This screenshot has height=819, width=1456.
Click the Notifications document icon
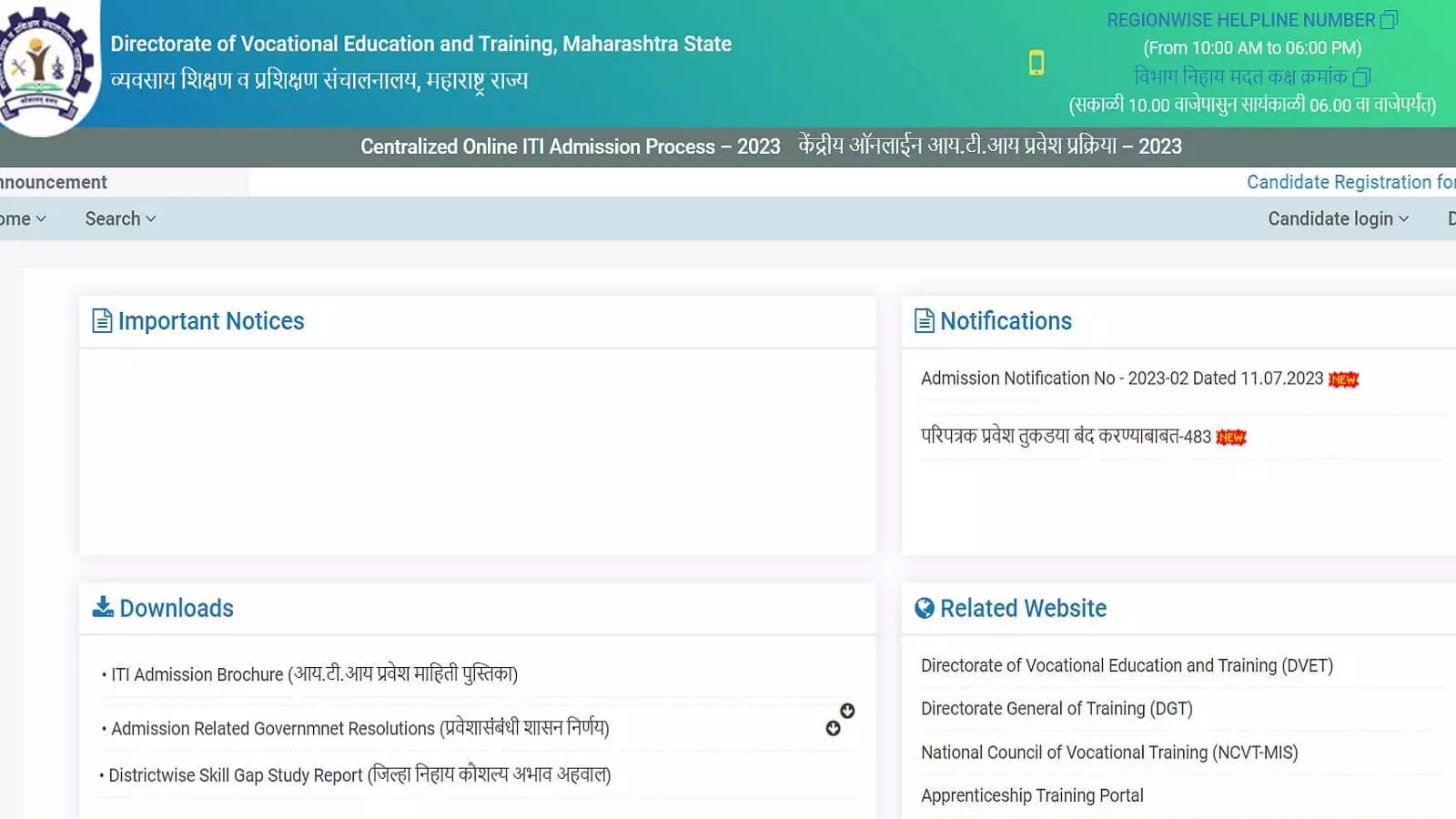coord(924,321)
